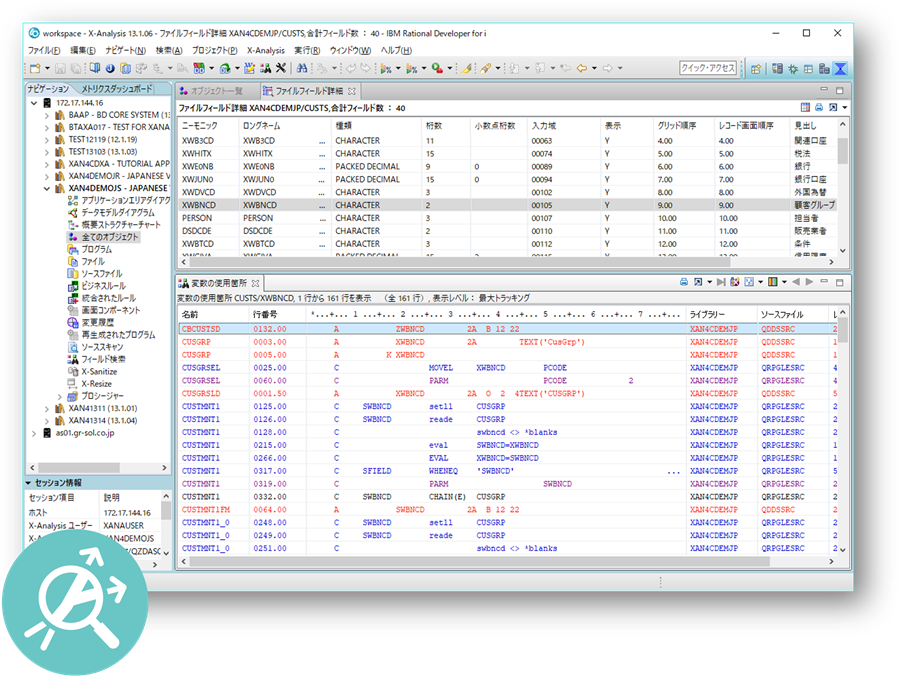Close the 変数の使用箇所 tab

pos(255,283)
